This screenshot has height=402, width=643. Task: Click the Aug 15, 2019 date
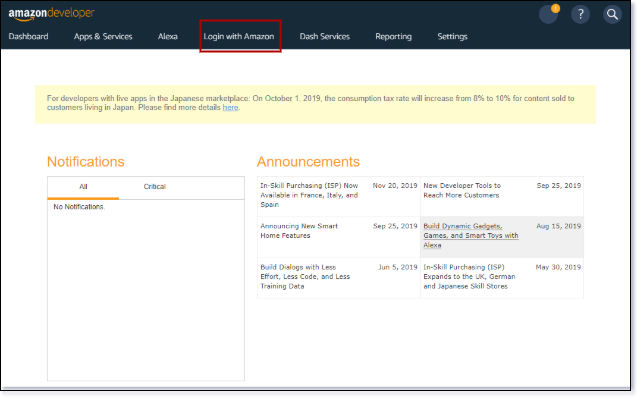(559, 226)
